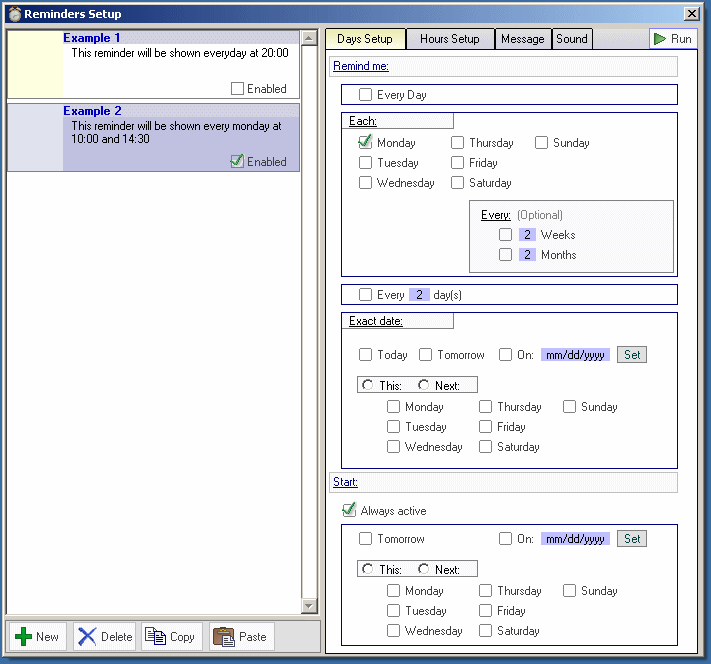Disable the Example 2 Enabled checkbox

[237, 161]
